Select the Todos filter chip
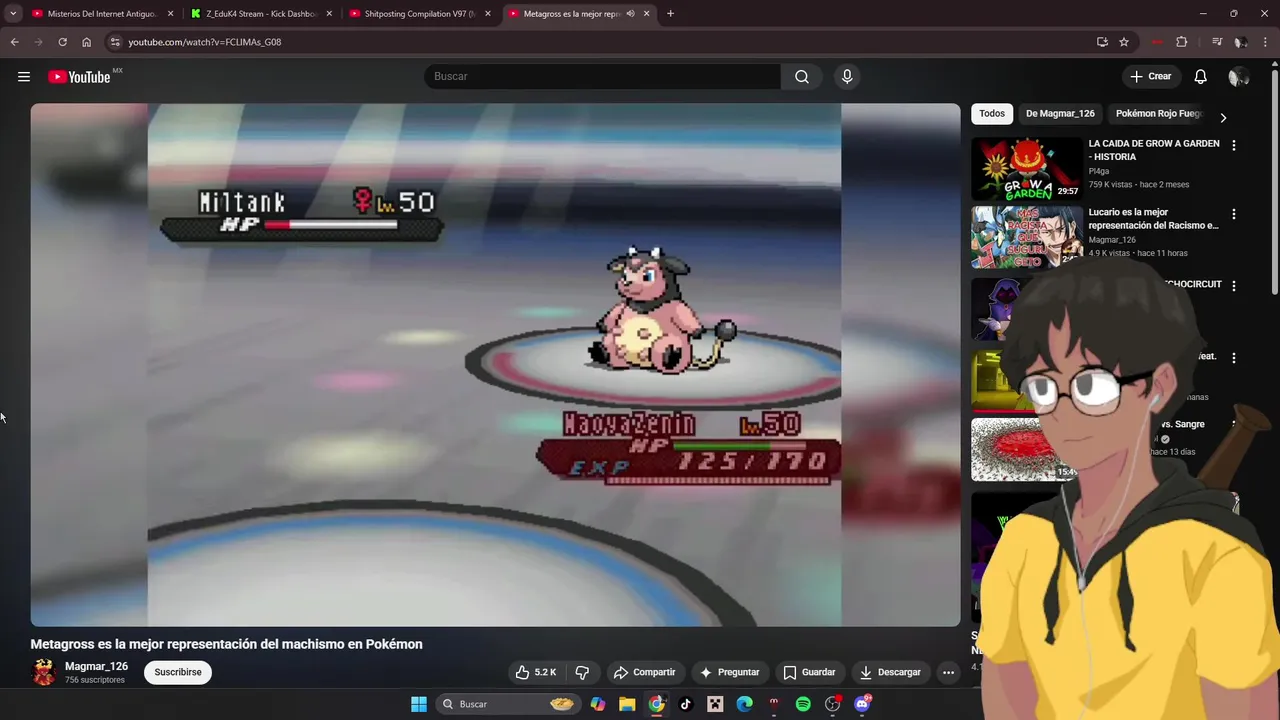 992,114
